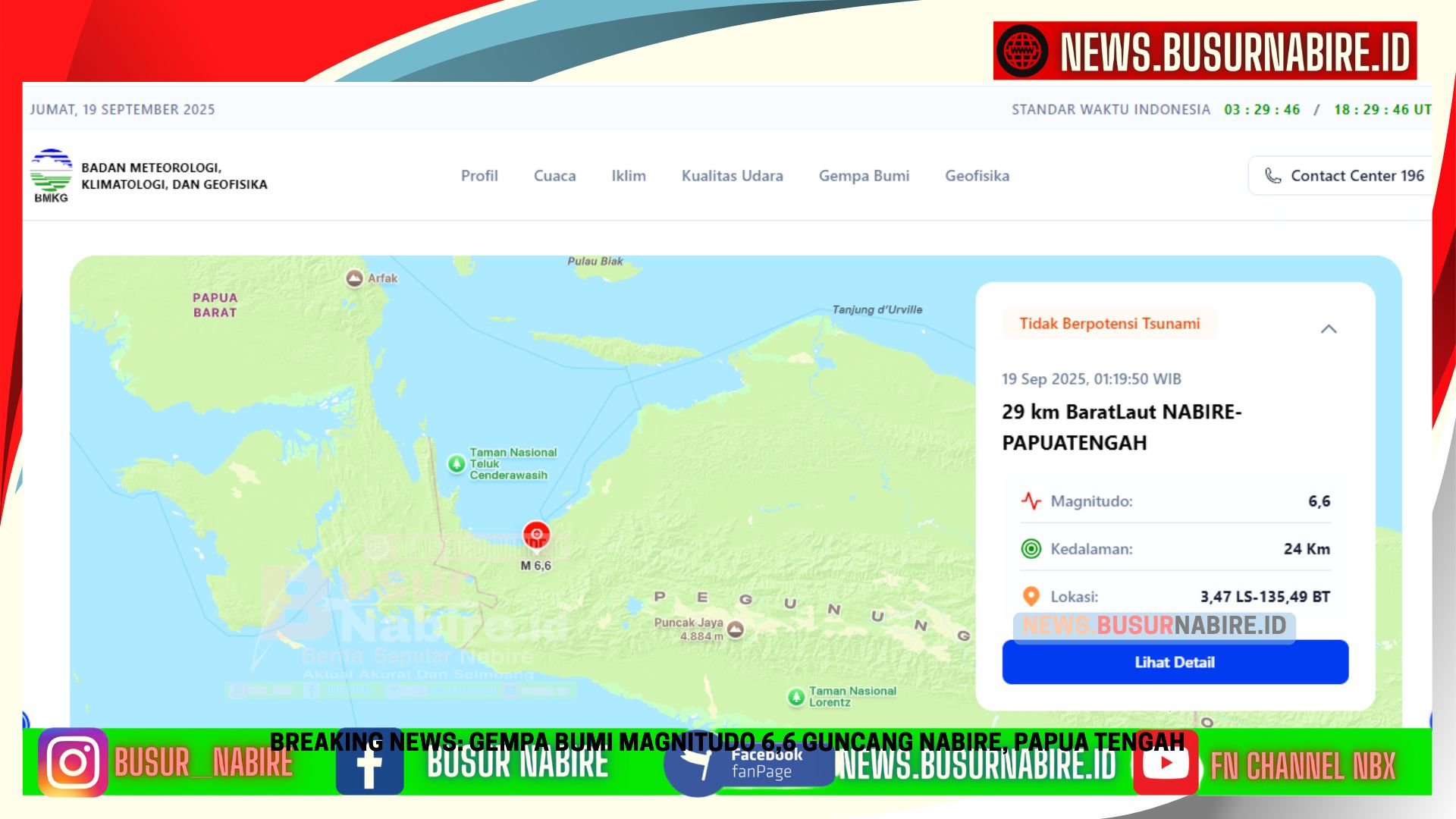Screen dimensions: 1456x819
Task: Click the Taman Nasional Lorentz park icon
Action: click(795, 696)
